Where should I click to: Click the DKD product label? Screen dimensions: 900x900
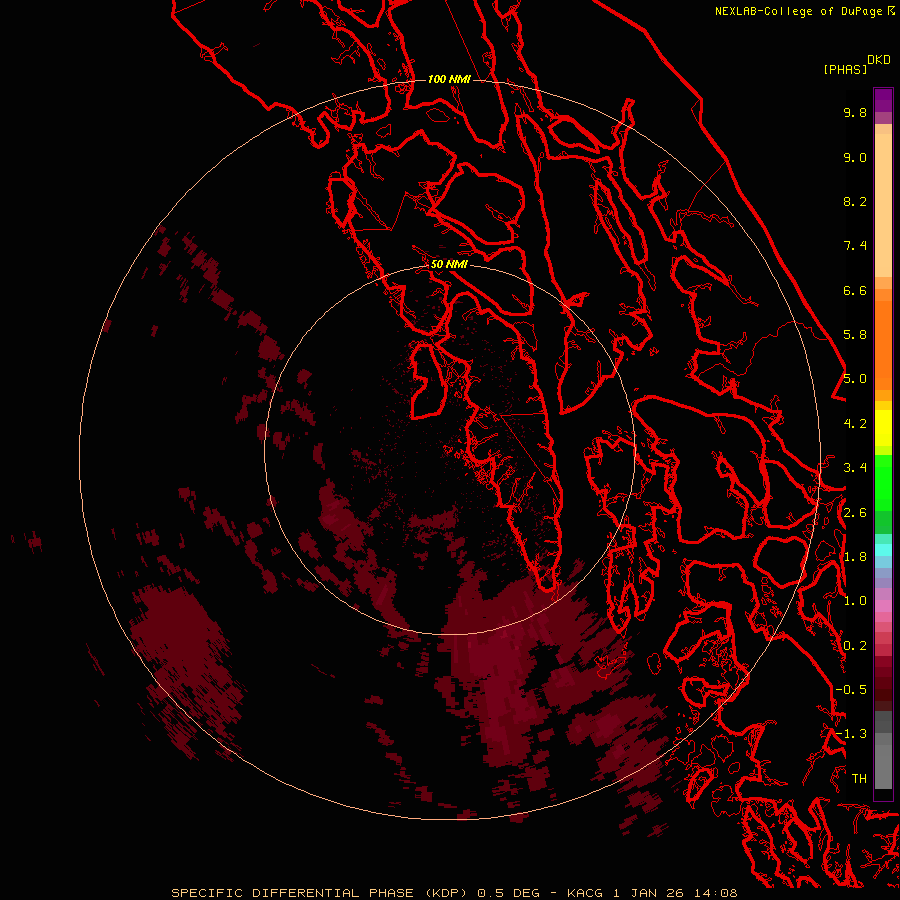(x=879, y=60)
